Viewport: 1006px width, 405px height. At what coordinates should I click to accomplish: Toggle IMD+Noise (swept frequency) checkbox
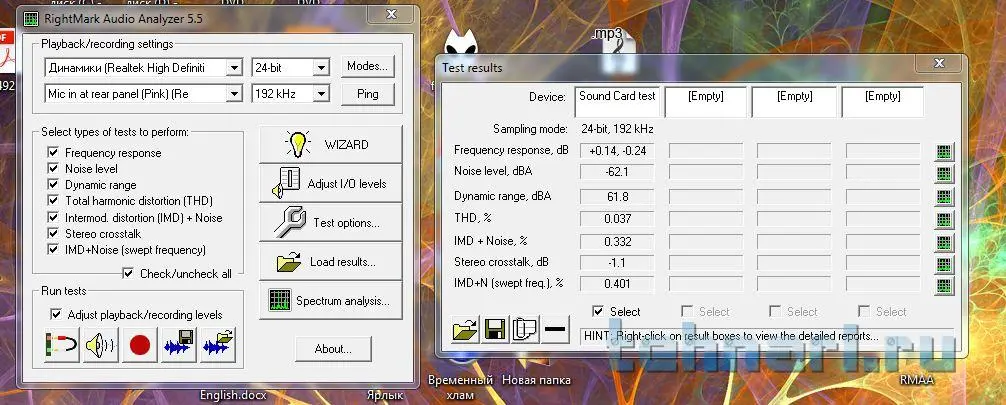coord(53,250)
